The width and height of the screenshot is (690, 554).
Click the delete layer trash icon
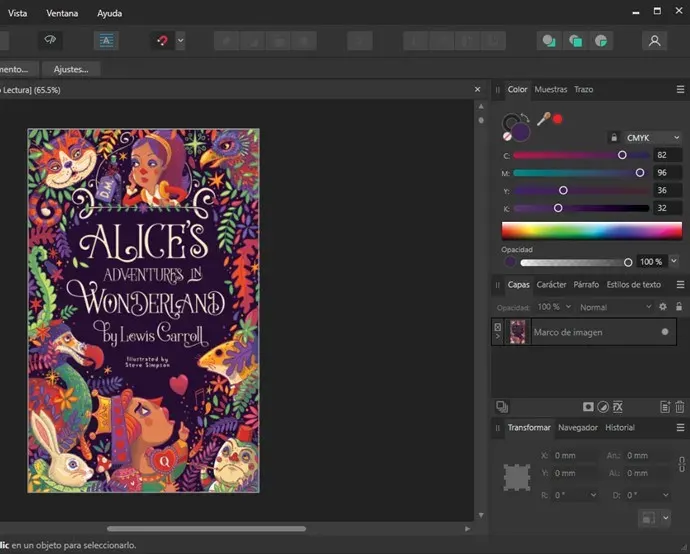click(x=679, y=407)
